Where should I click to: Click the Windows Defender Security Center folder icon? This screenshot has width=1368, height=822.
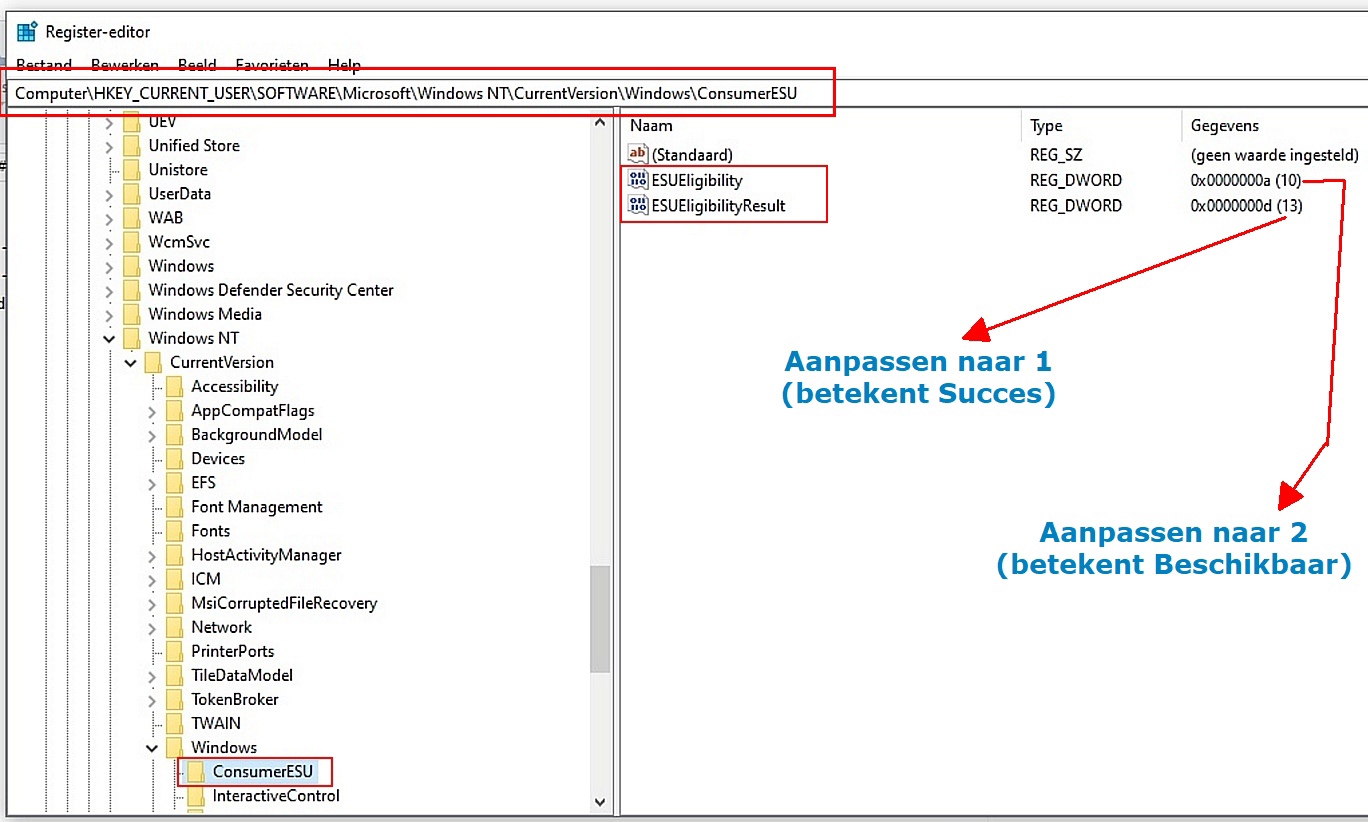pyautogui.click(x=132, y=290)
